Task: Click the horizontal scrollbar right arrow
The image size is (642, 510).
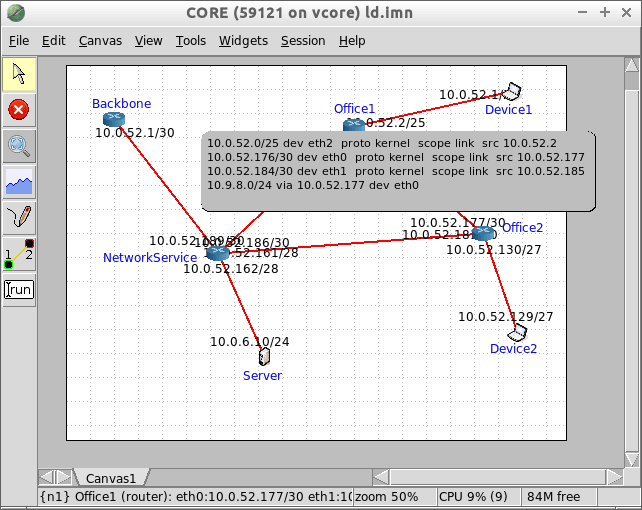Action: 614,477
